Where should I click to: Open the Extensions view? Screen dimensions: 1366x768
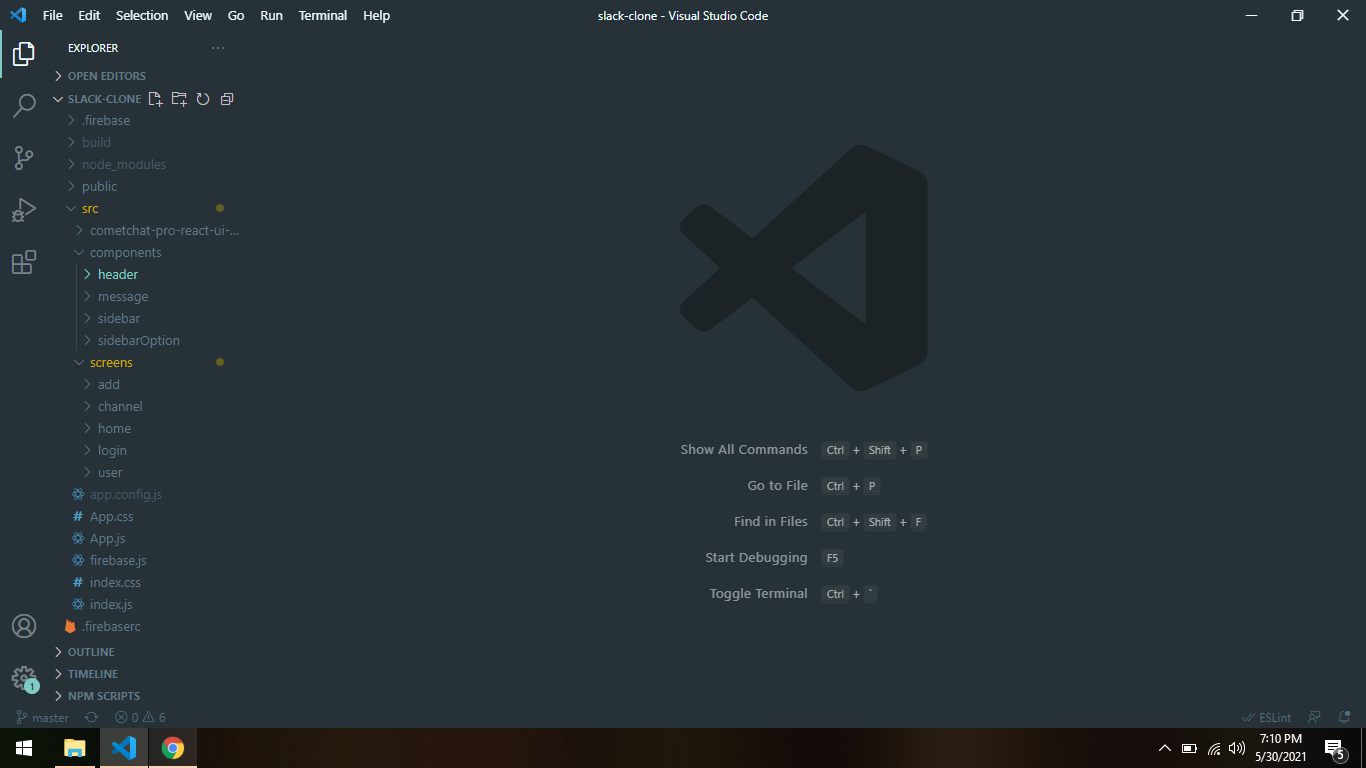coord(24,262)
